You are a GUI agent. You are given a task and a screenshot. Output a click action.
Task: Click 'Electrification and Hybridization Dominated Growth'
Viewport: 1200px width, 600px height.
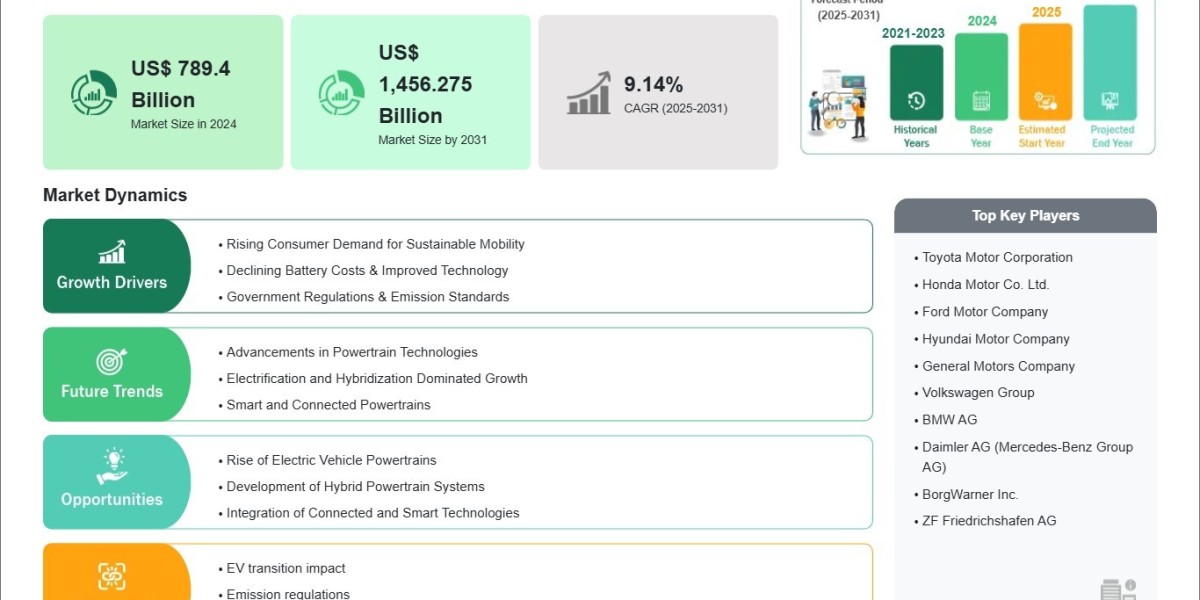[377, 378]
